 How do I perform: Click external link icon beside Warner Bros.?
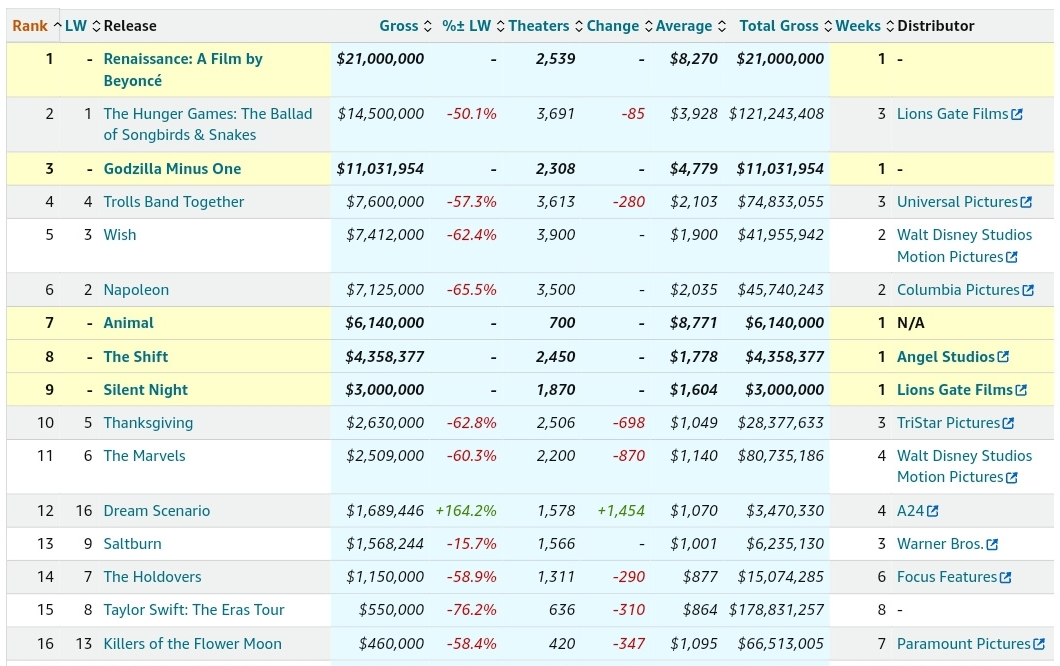click(992, 544)
